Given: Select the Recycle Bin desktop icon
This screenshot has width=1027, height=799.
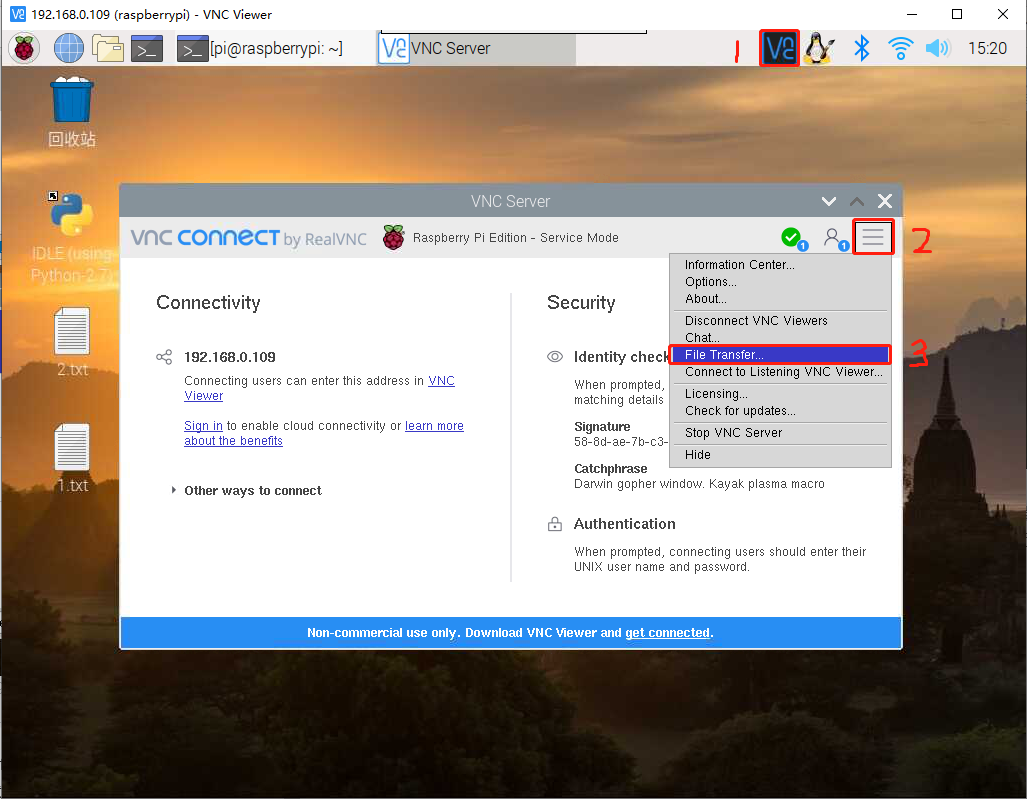Looking at the screenshot, I should click(72, 112).
